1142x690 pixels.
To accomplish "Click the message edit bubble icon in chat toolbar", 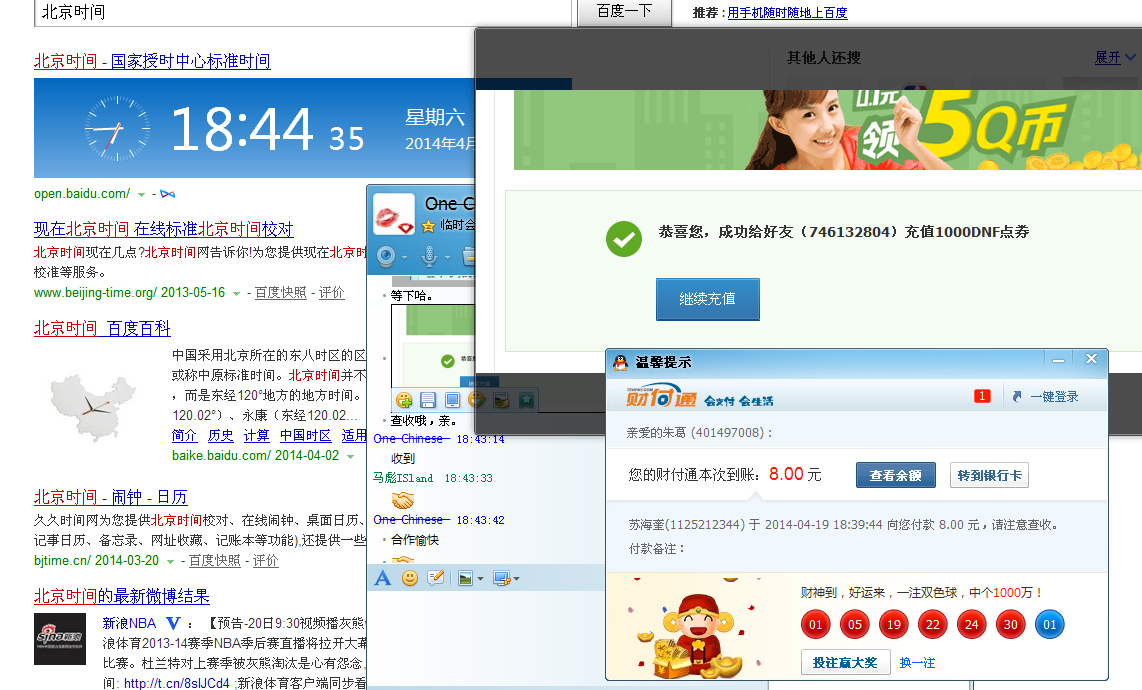I will (436, 579).
